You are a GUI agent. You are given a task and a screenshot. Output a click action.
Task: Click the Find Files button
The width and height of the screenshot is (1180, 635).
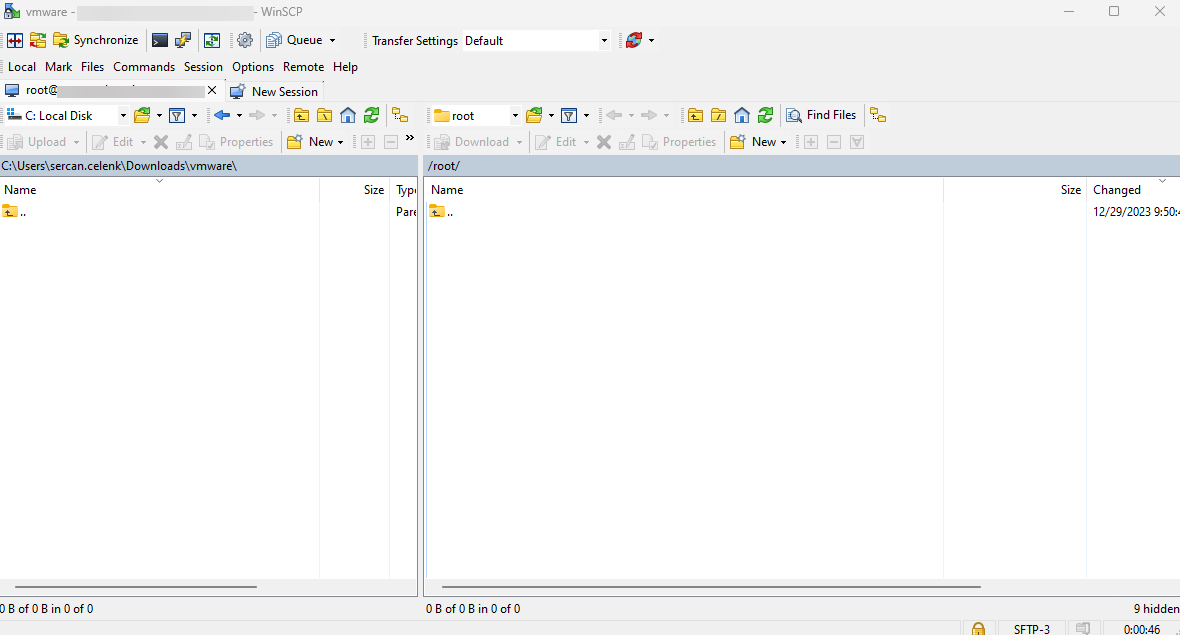[x=821, y=115]
